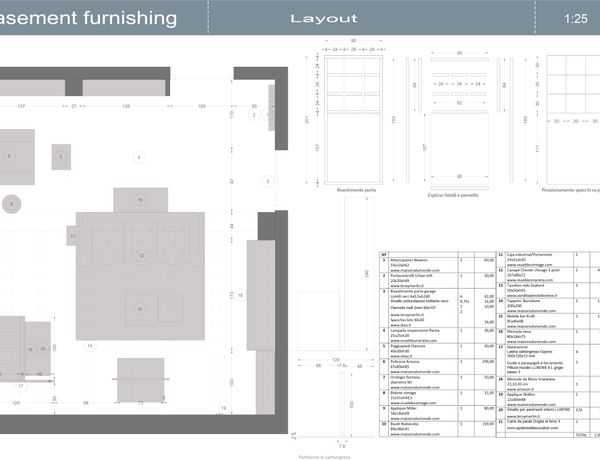Click the sofa marked number 12

pos(141,255)
